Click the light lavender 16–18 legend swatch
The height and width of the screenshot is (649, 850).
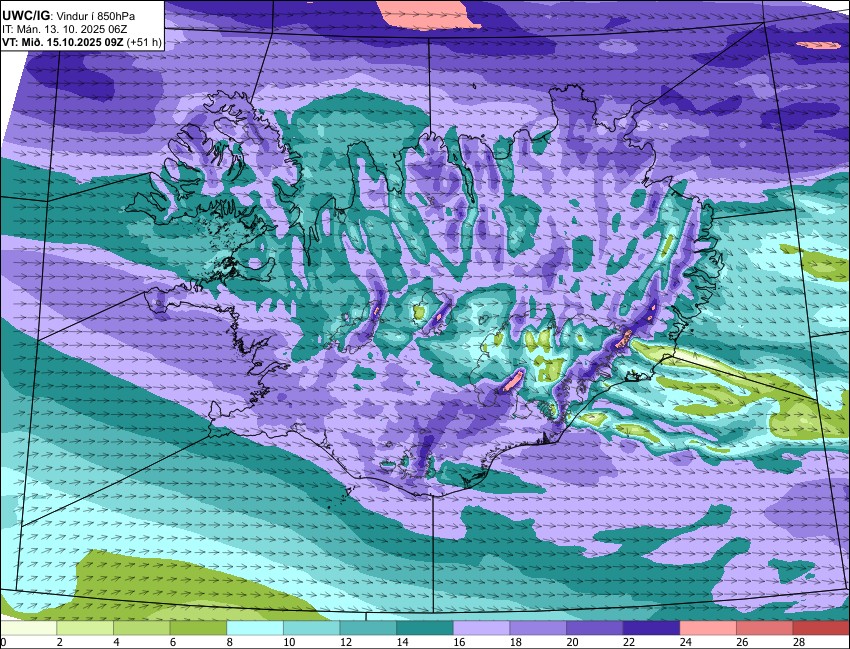pyautogui.click(x=481, y=628)
